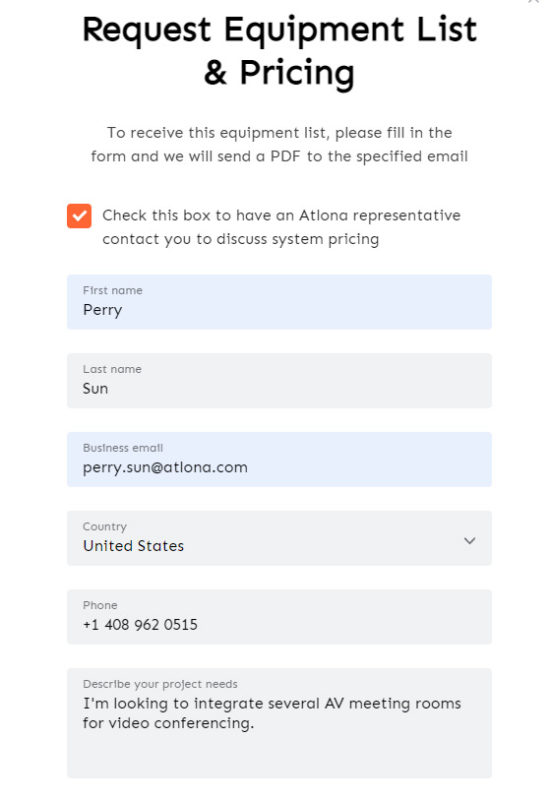Click the checkbox label about system pricing
Viewport: 551px width, 800px height.
pos(281,227)
